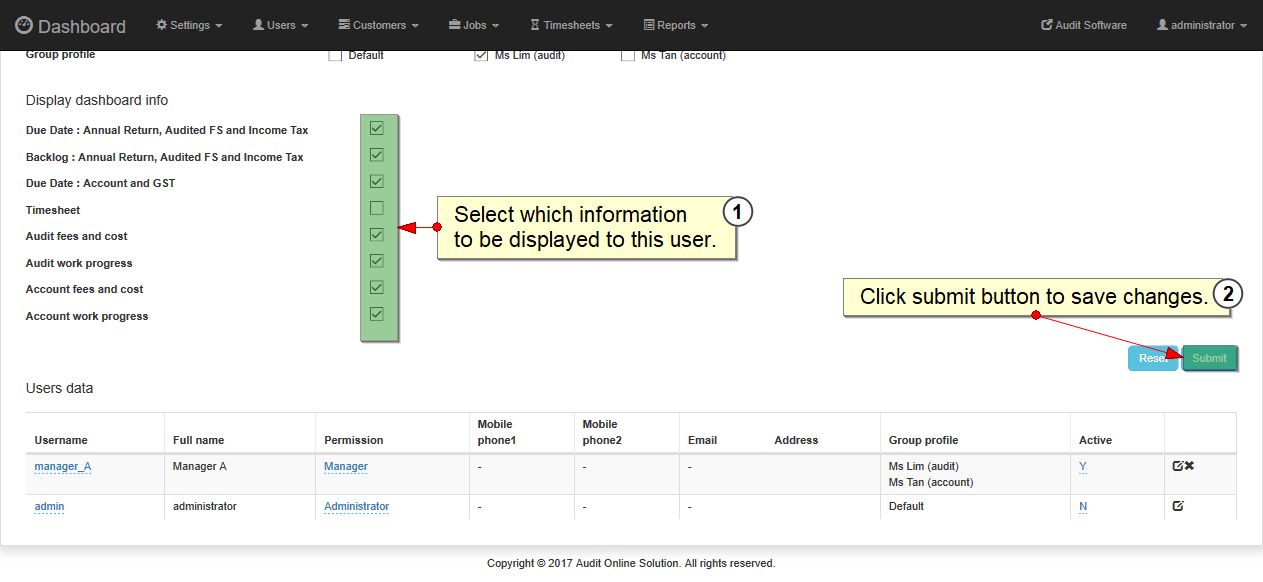Enable the Timesheet dashboard info checkbox

tap(377, 208)
